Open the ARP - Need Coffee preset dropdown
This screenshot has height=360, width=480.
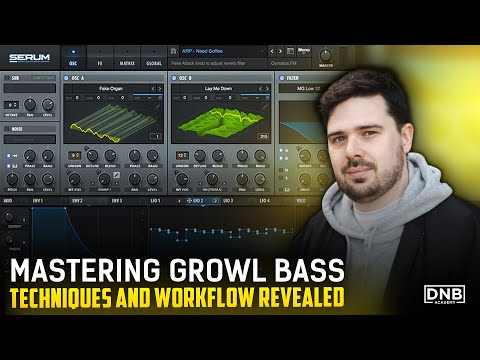tap(223, 51)
